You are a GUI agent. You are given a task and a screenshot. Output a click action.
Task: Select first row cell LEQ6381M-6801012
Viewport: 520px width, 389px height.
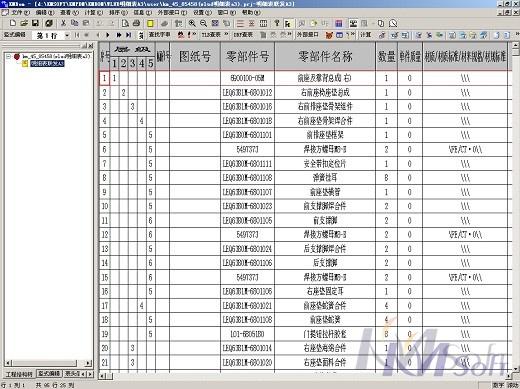click(x=247, y=92)
